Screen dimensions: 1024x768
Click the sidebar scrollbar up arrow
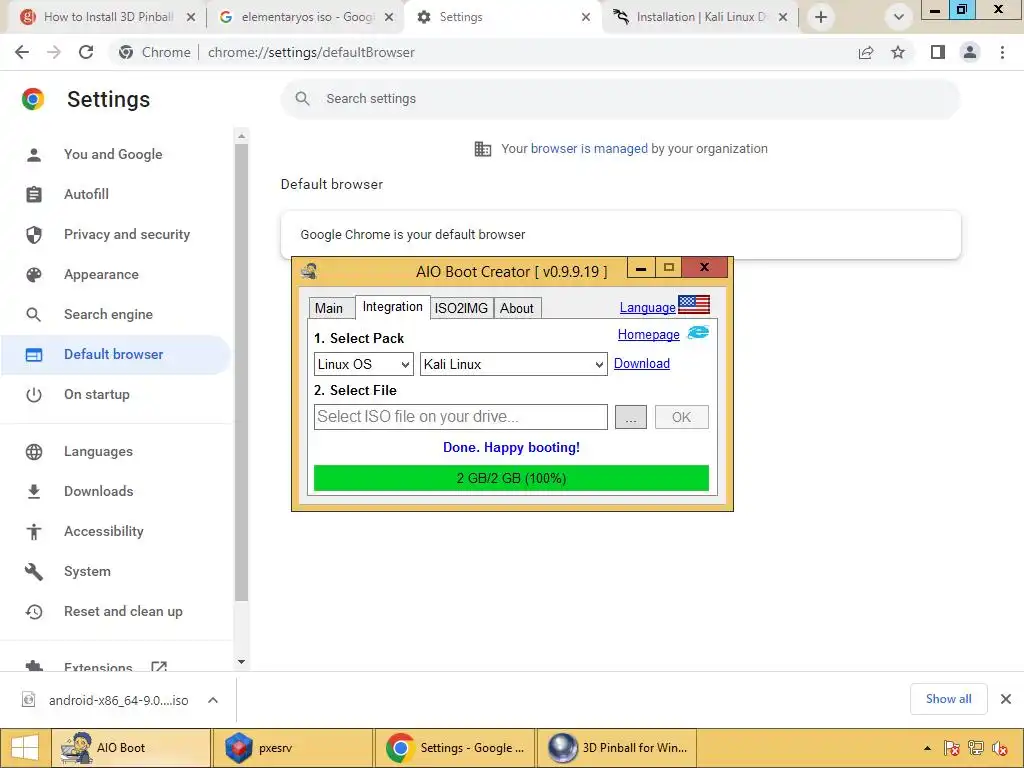pos(241,136)
